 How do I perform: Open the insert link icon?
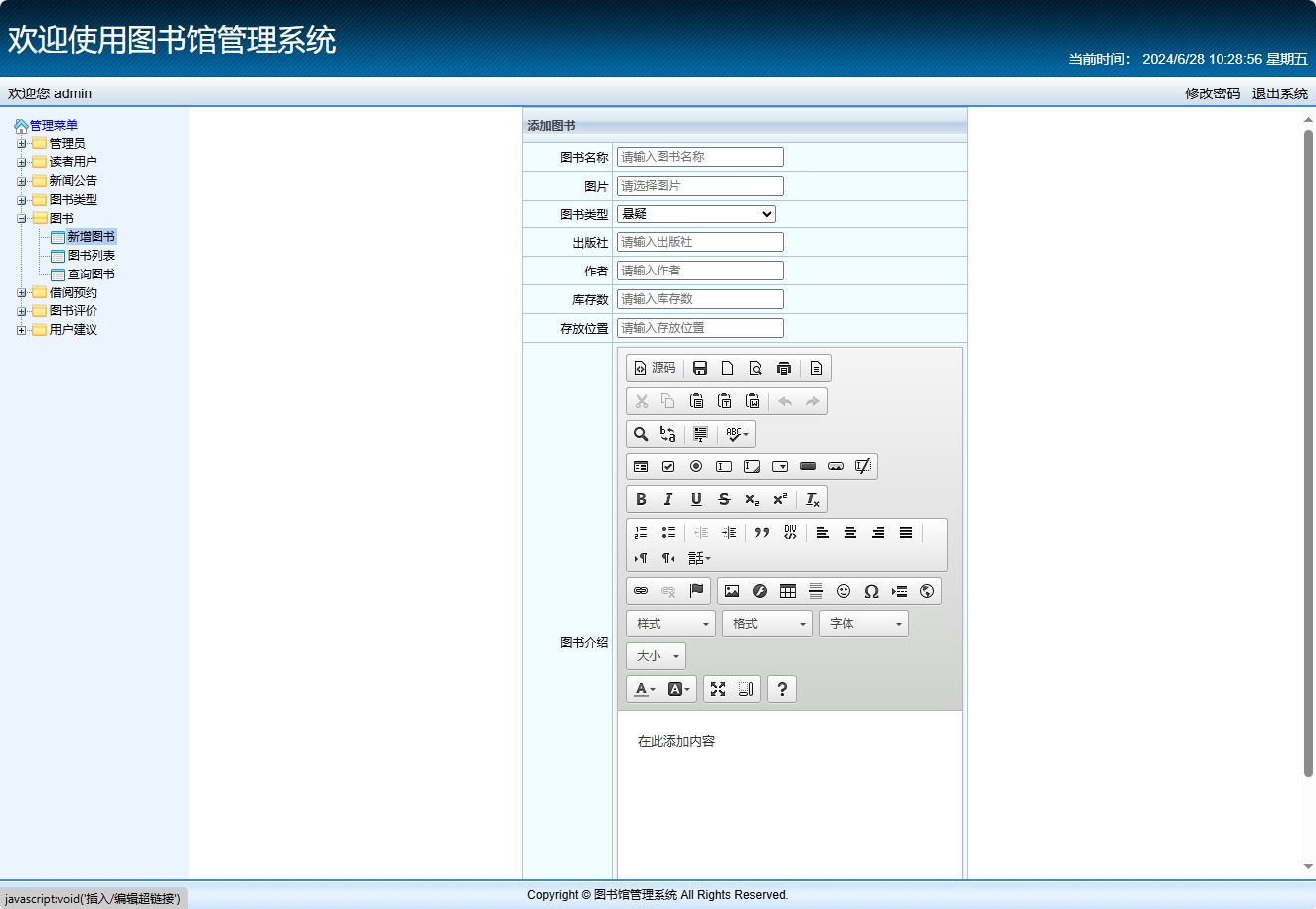[641, 591]
